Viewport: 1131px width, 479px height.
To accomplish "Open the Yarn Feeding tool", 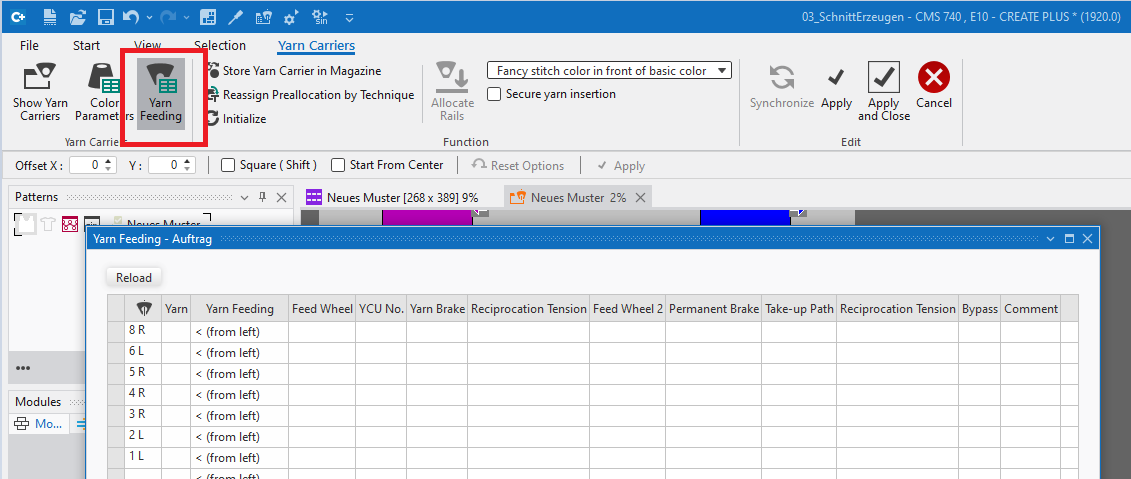I will pos(160,93).
